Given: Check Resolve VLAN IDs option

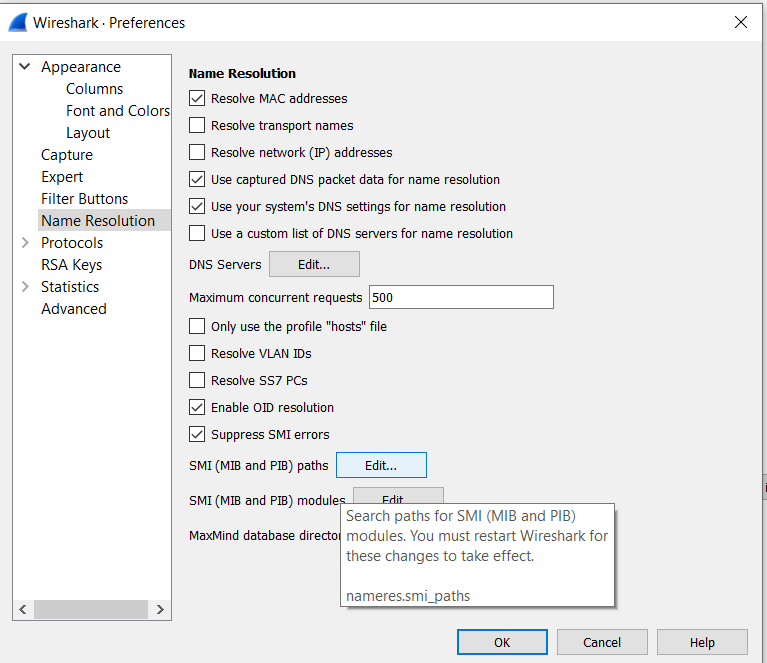Looking at the screenshot, I should [x=197, y=354].
